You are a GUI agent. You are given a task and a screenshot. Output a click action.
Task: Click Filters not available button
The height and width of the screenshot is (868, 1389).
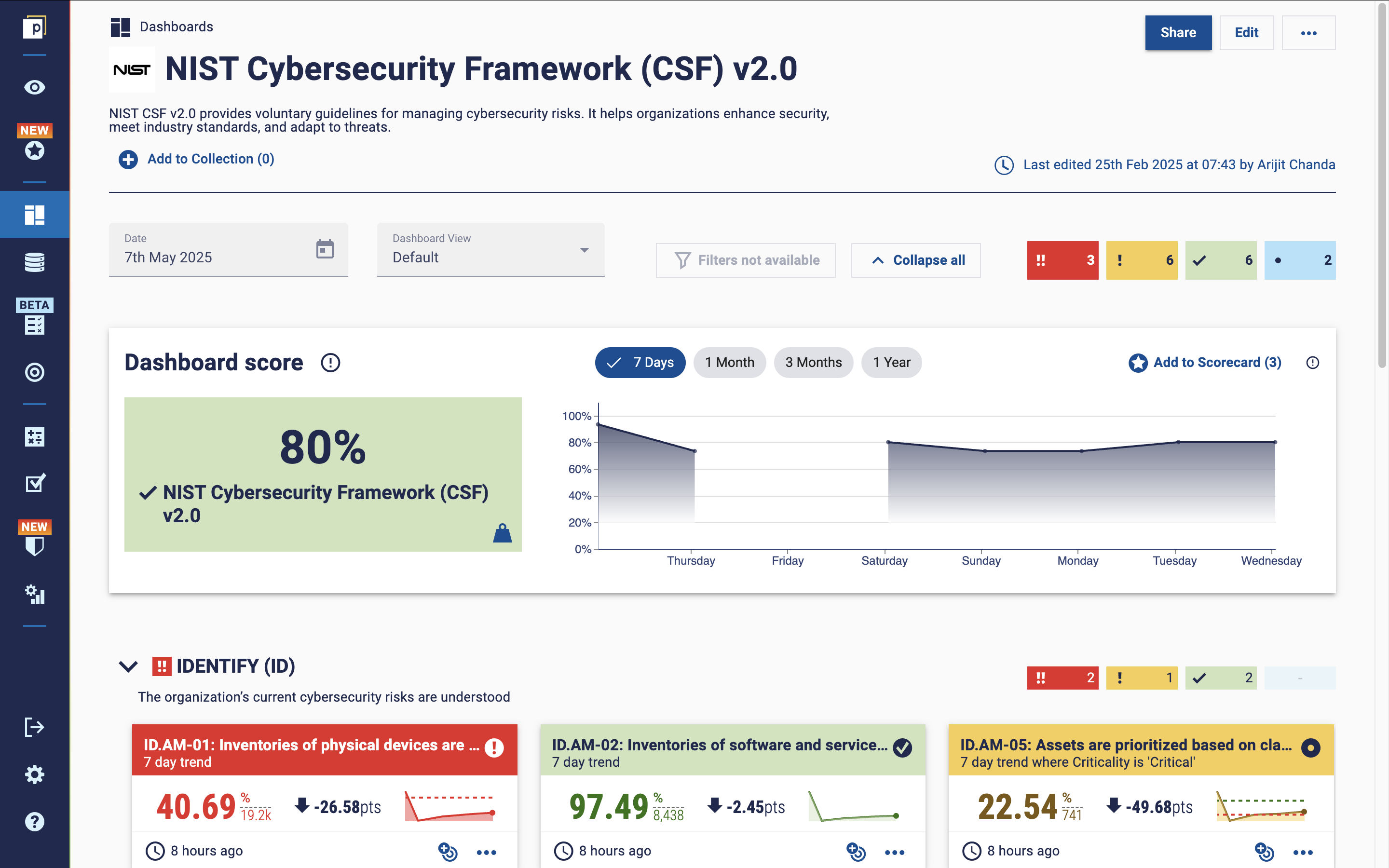pyautogui.click(x=746, y=260)
